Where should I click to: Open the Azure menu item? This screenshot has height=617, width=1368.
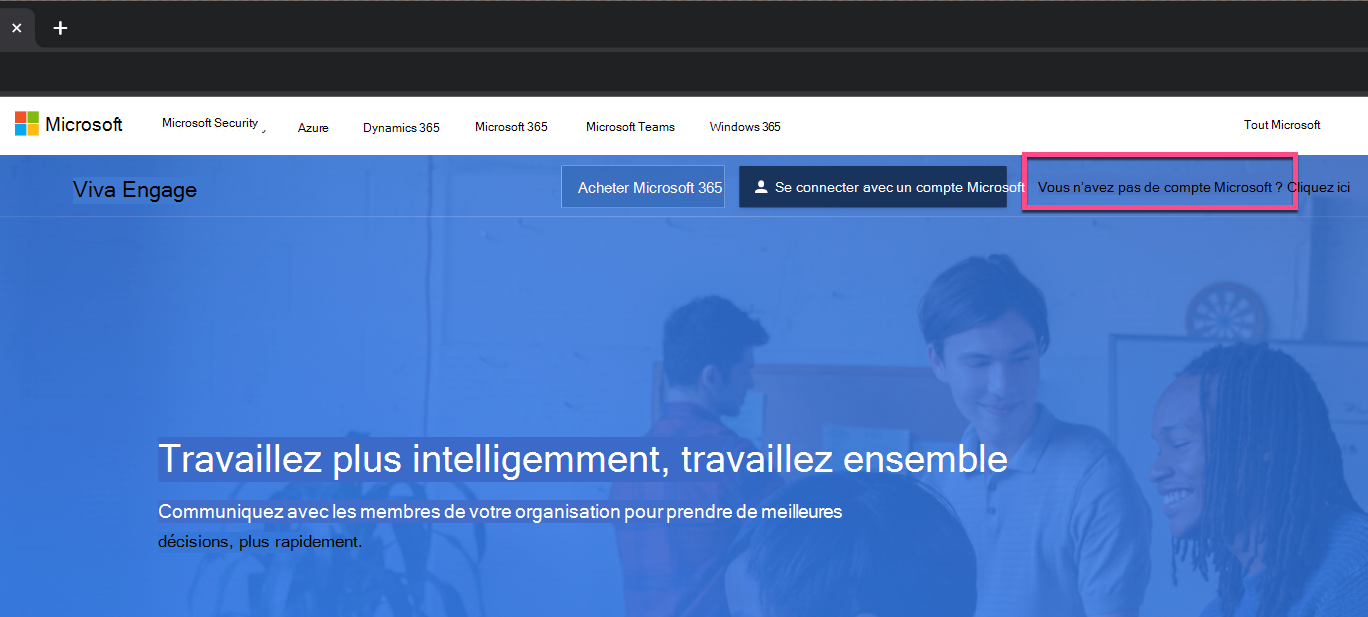point(313,128)
